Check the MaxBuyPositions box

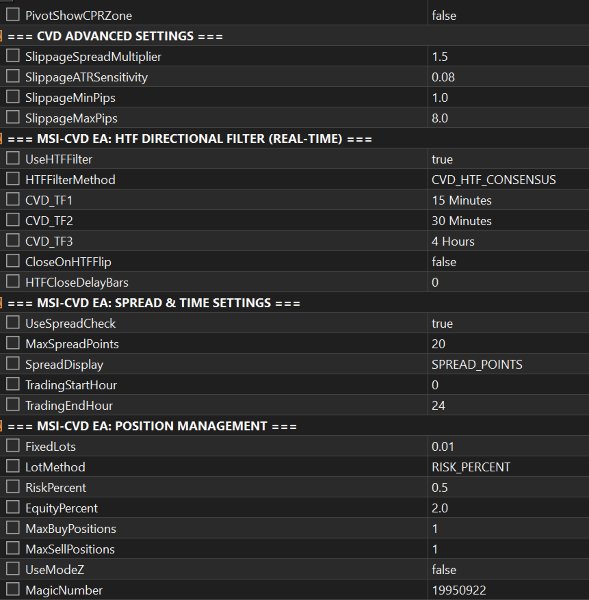pyautogui.click(x=13, y=528)
